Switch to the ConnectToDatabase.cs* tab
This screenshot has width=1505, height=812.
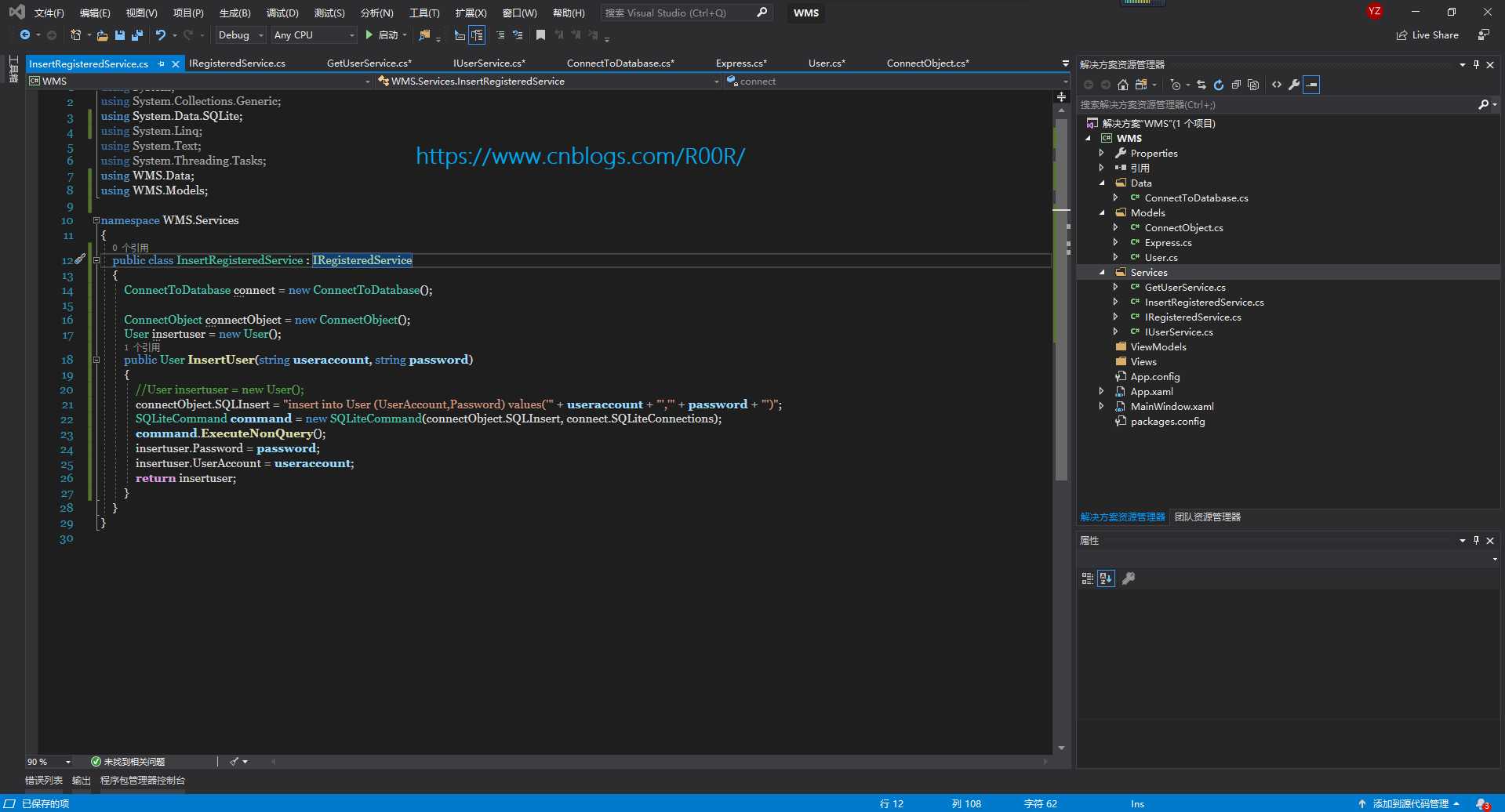pyautogui.click(x=620, y=63)
